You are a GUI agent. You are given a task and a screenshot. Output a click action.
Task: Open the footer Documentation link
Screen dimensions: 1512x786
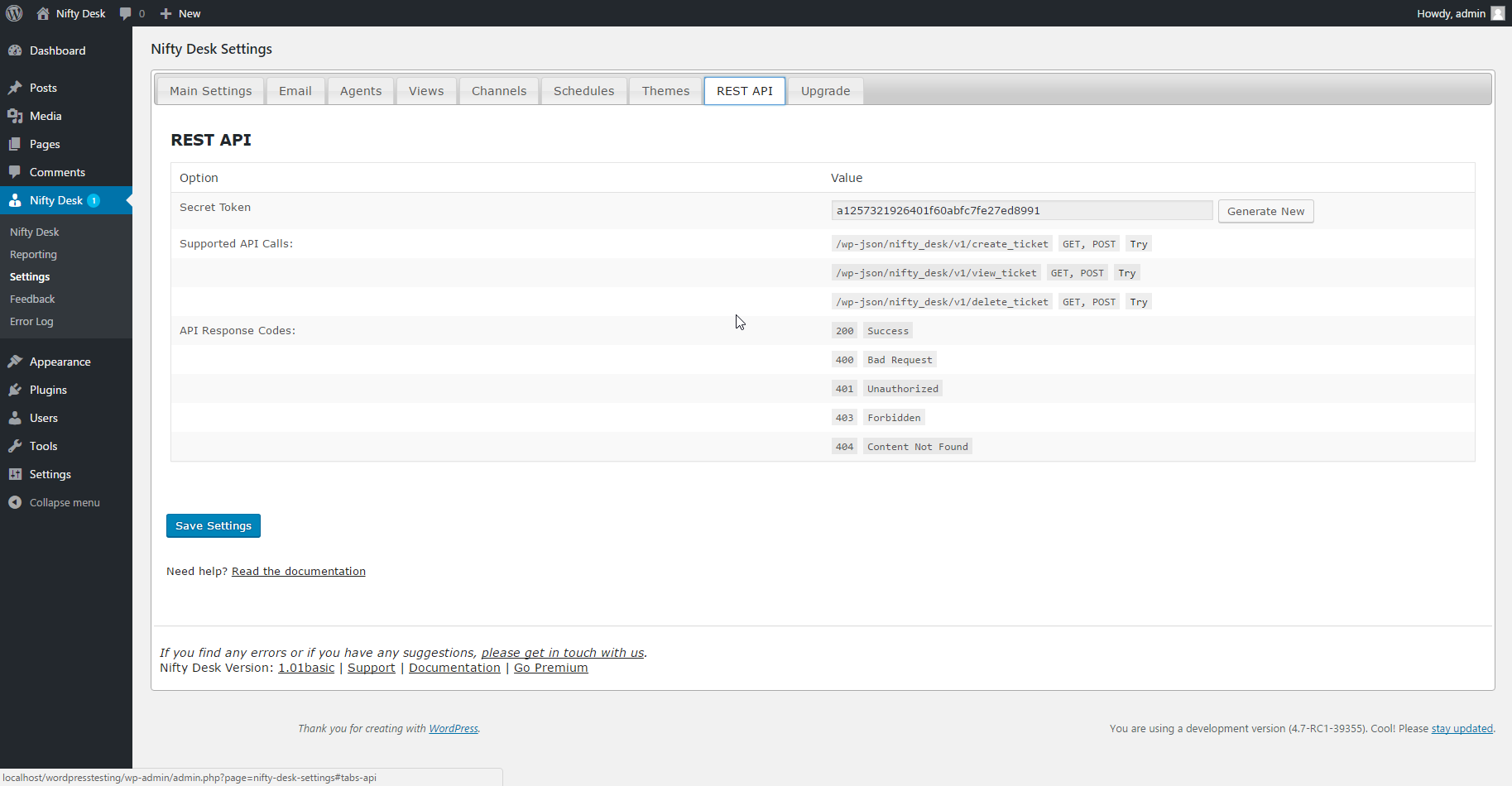[454, 668]
